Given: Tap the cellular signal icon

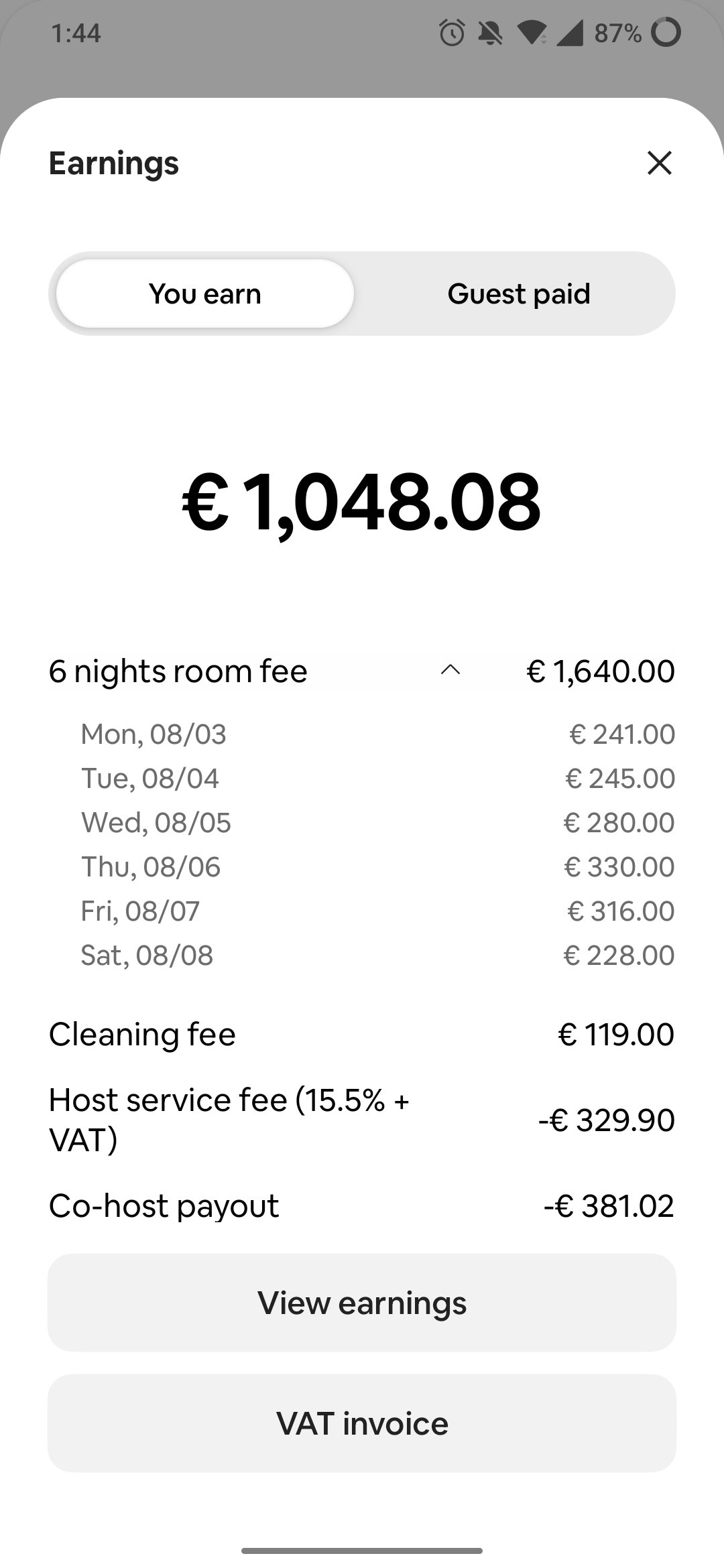Looking at the screenshot, I should click(569, 32).
